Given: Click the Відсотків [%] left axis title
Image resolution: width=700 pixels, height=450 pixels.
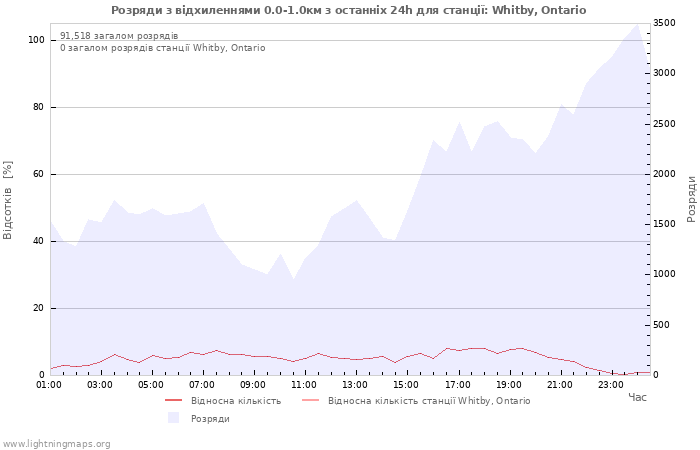Looking at the screenshot, I should (x=8, y=200).
